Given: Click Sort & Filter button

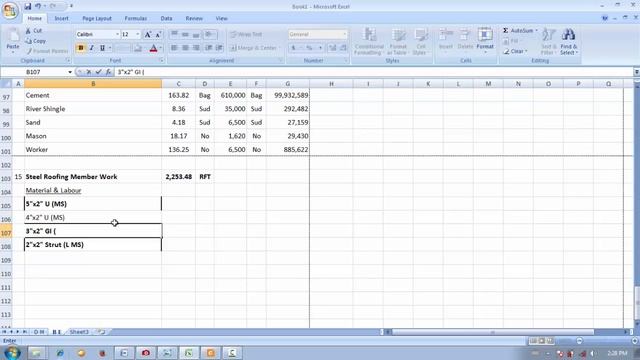Looking at the screenshot, I should click(548, 41).
